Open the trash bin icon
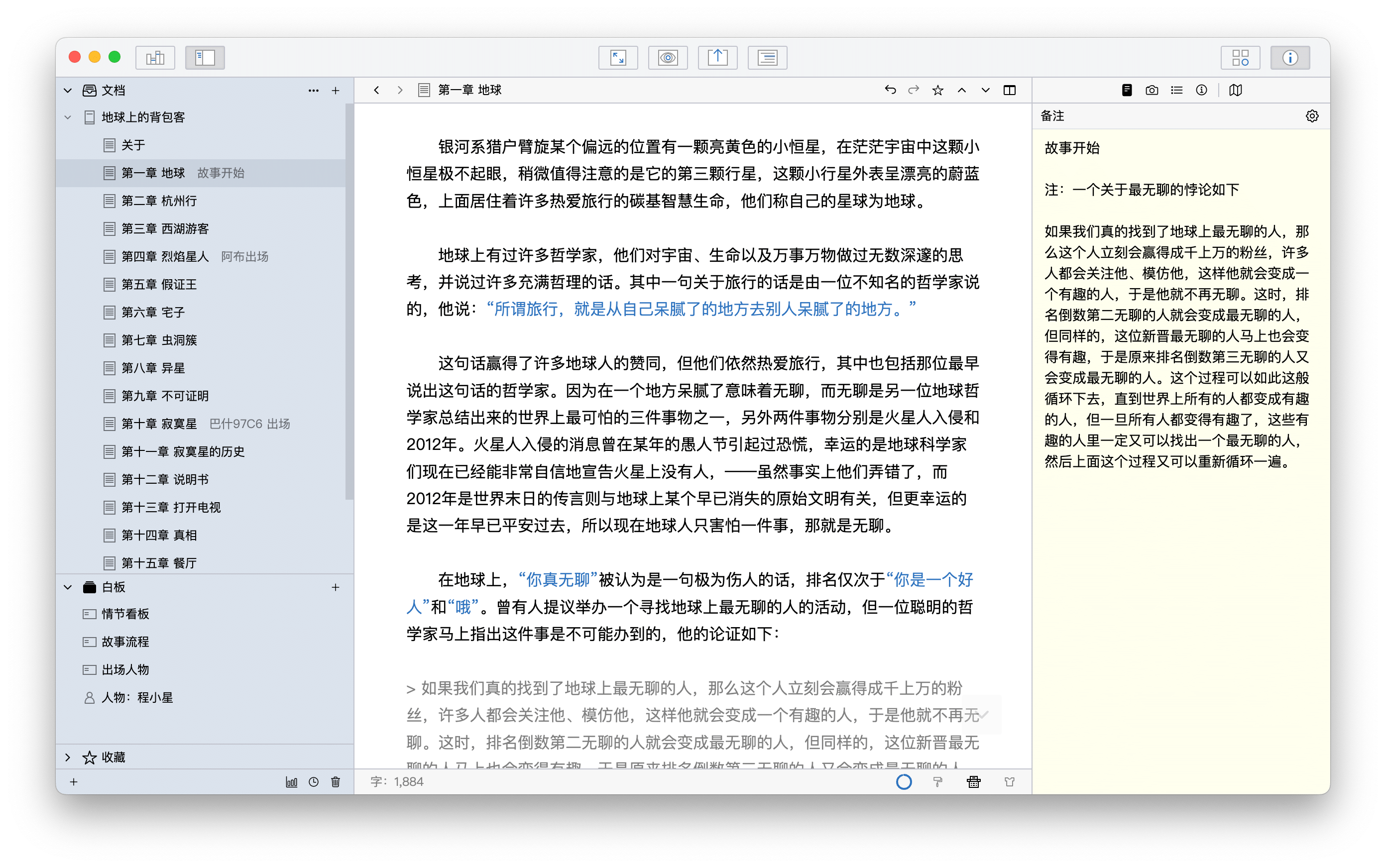The image size is (1386, 868). [336, 781]
